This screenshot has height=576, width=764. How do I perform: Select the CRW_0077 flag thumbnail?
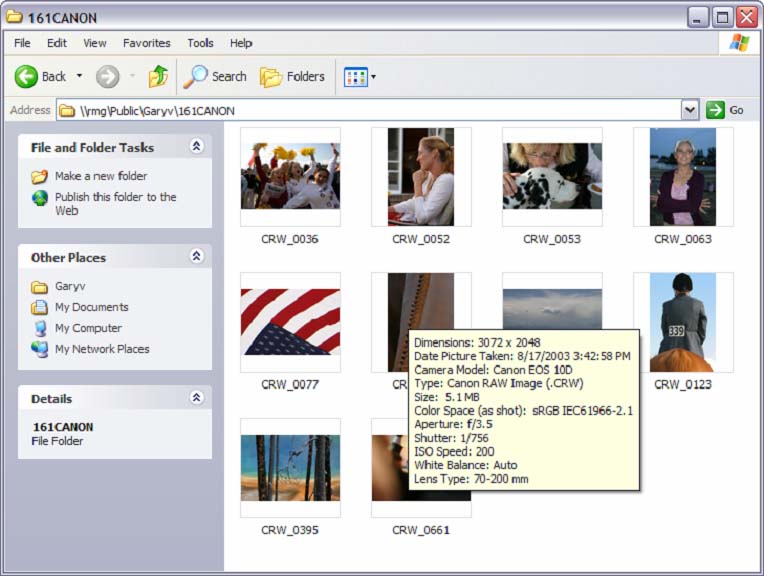coord(290,322)
